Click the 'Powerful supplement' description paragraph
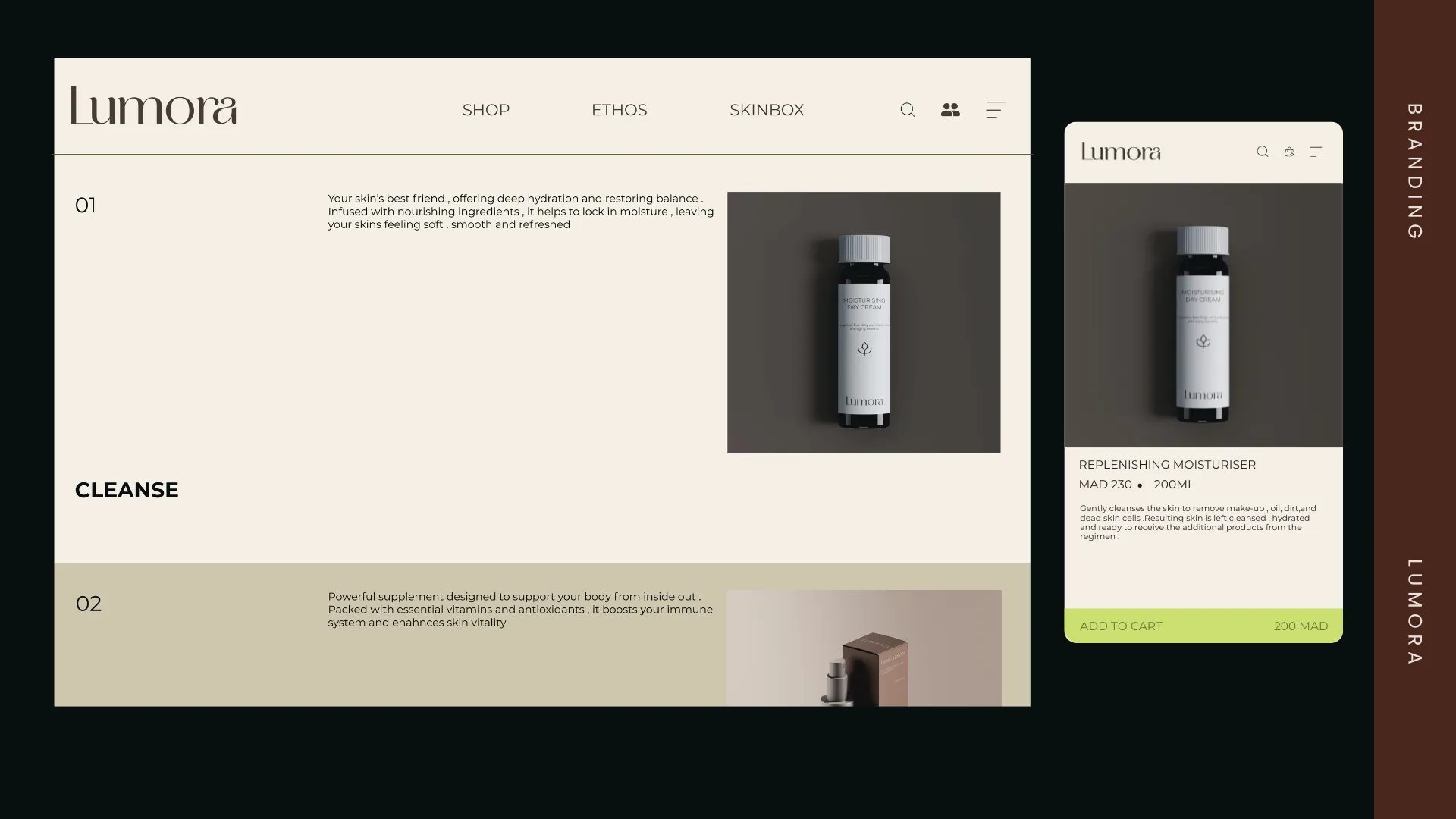 (x=520, y=610)
